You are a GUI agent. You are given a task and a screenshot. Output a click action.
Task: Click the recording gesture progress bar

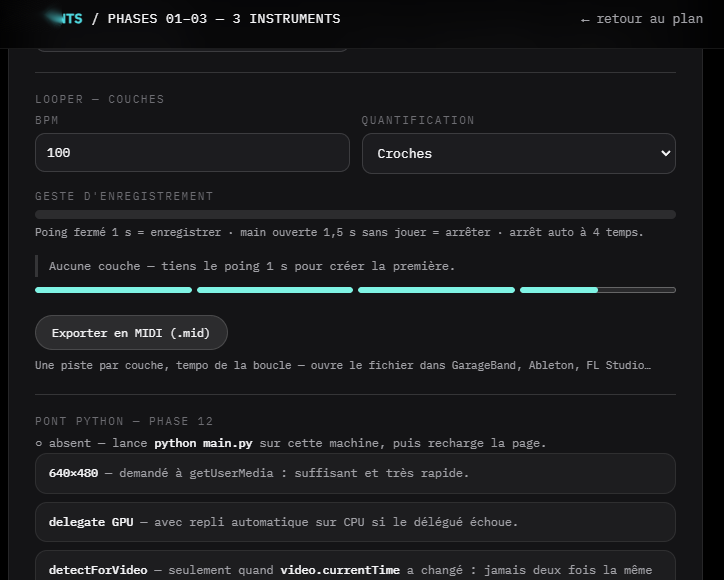[356, 214]
